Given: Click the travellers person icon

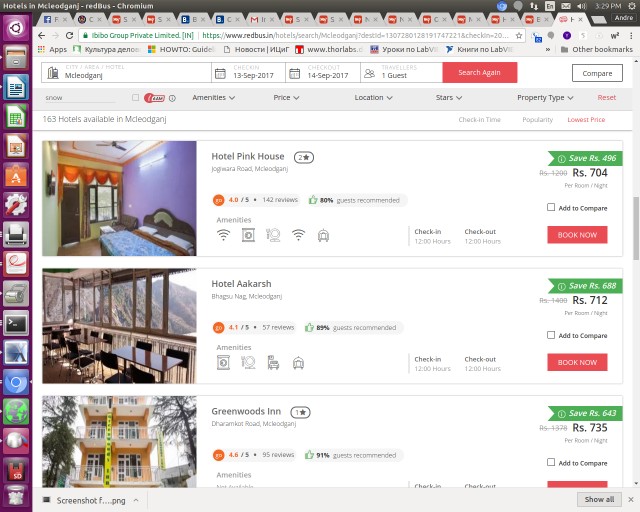Looking at the screenshot, I should coord(369,72).
